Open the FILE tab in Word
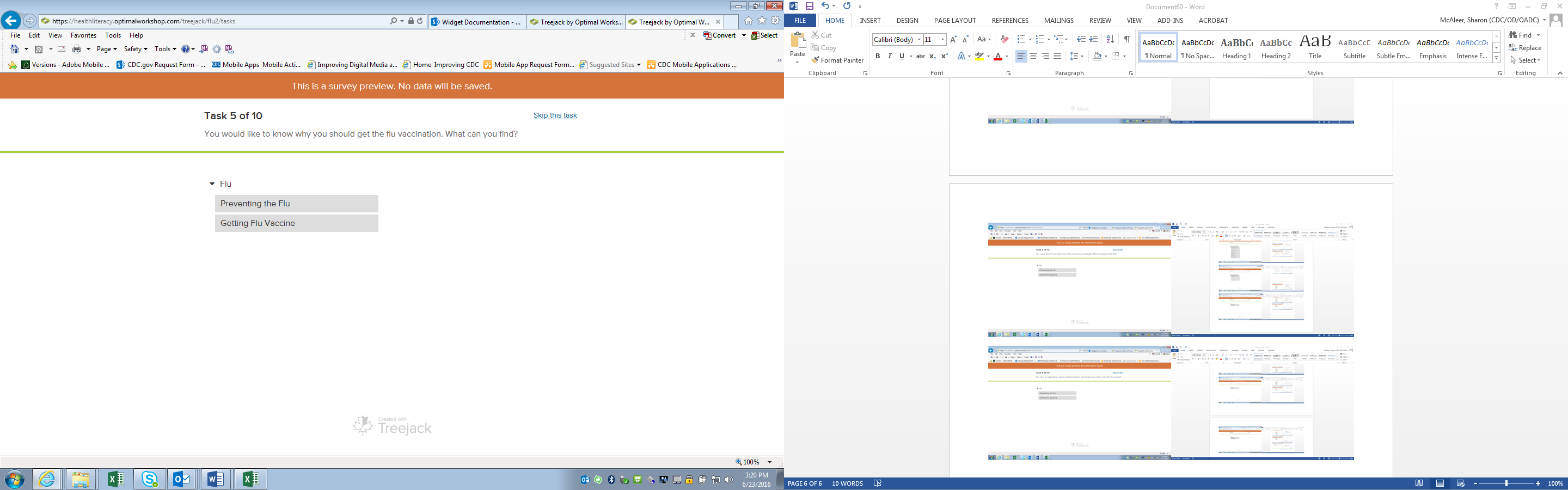The width and height of the screenshot is (1568, 490). pos(800,21)
